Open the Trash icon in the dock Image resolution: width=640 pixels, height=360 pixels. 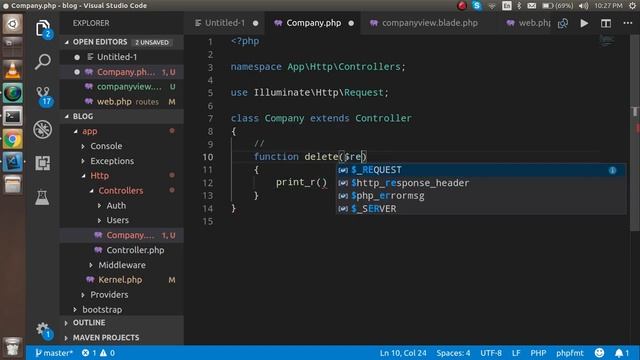coord(12,347)
